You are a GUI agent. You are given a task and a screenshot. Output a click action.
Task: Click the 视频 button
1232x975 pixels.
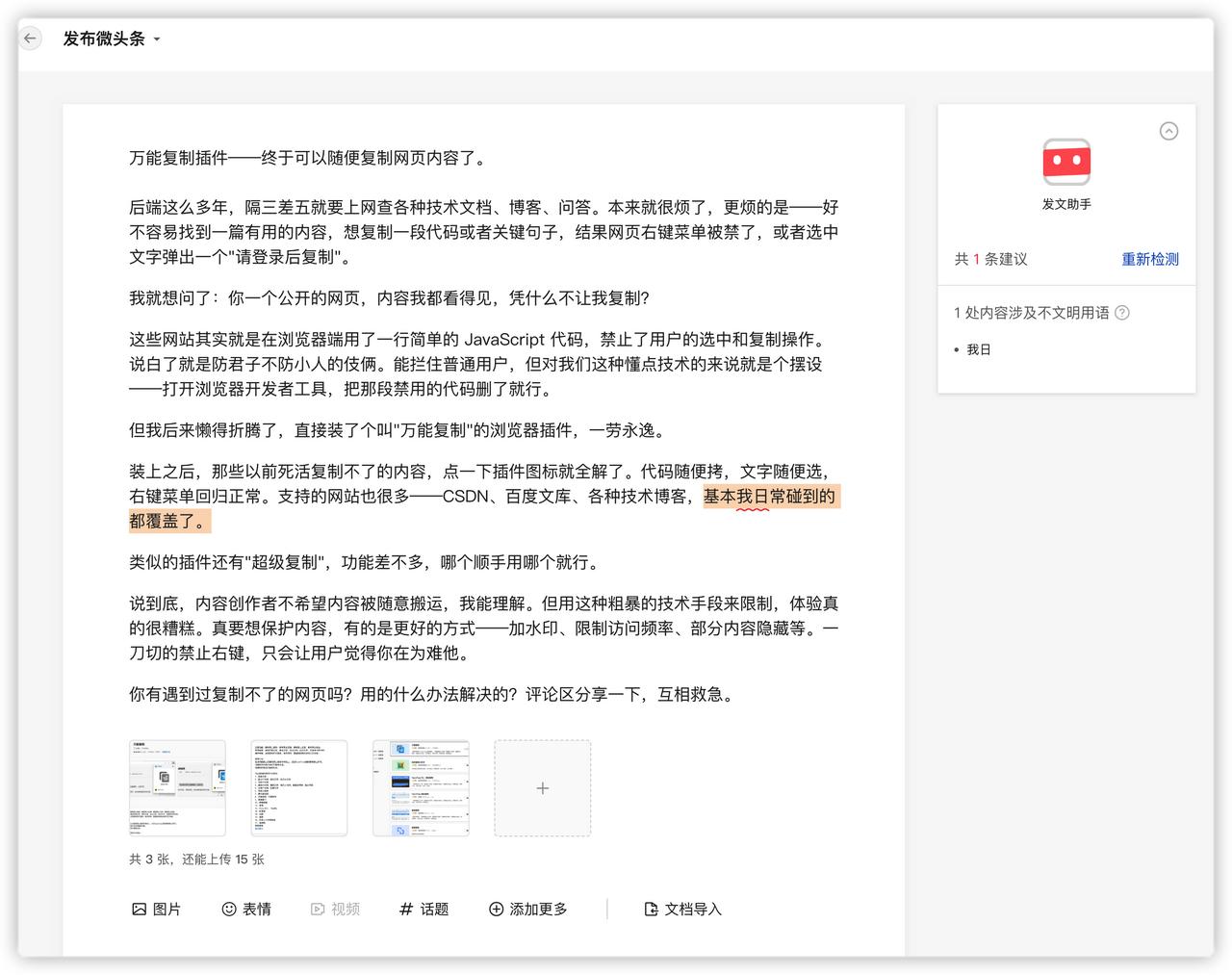[x=335, y=909]
